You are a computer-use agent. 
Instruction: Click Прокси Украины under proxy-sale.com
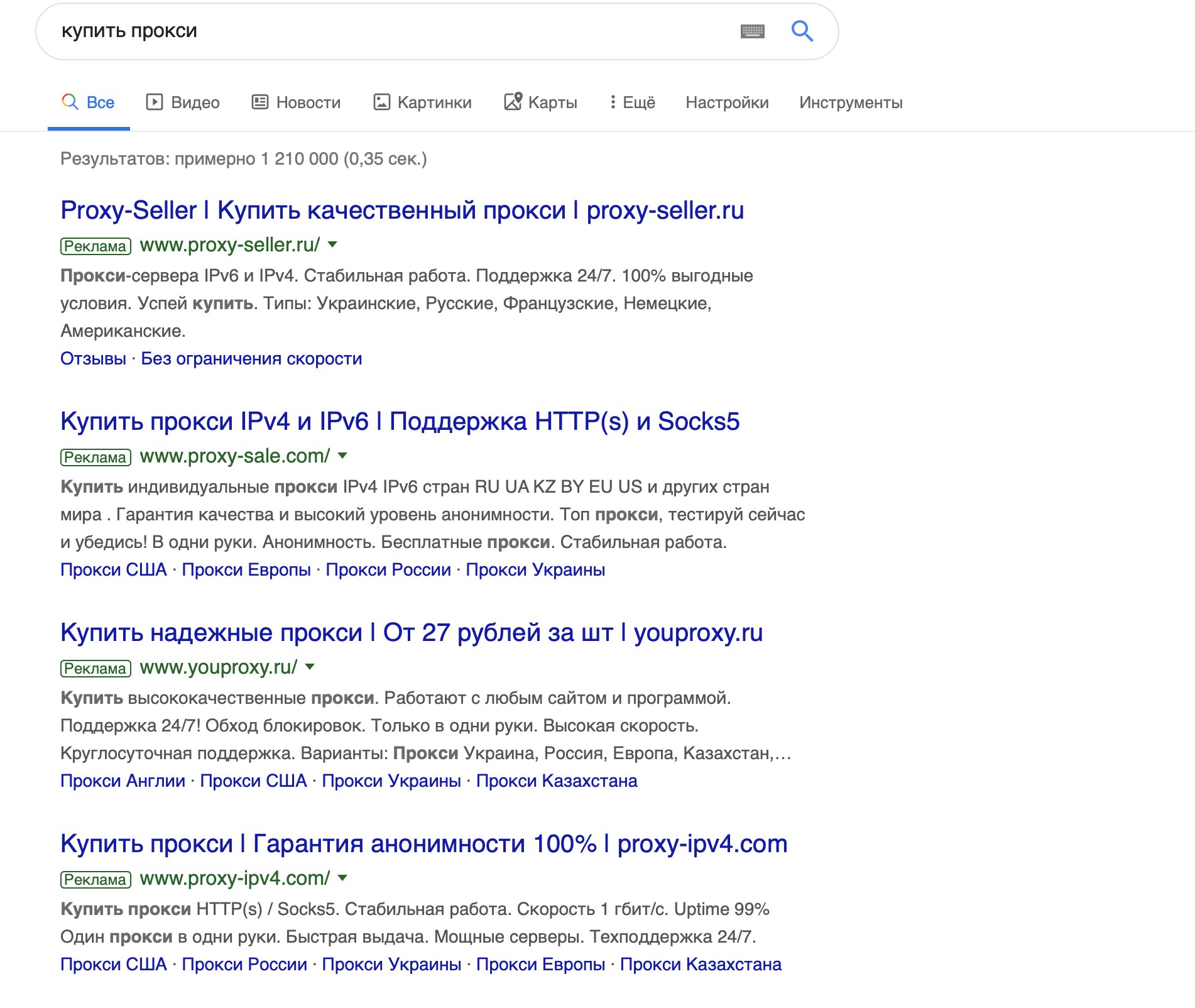click(535, 570)
